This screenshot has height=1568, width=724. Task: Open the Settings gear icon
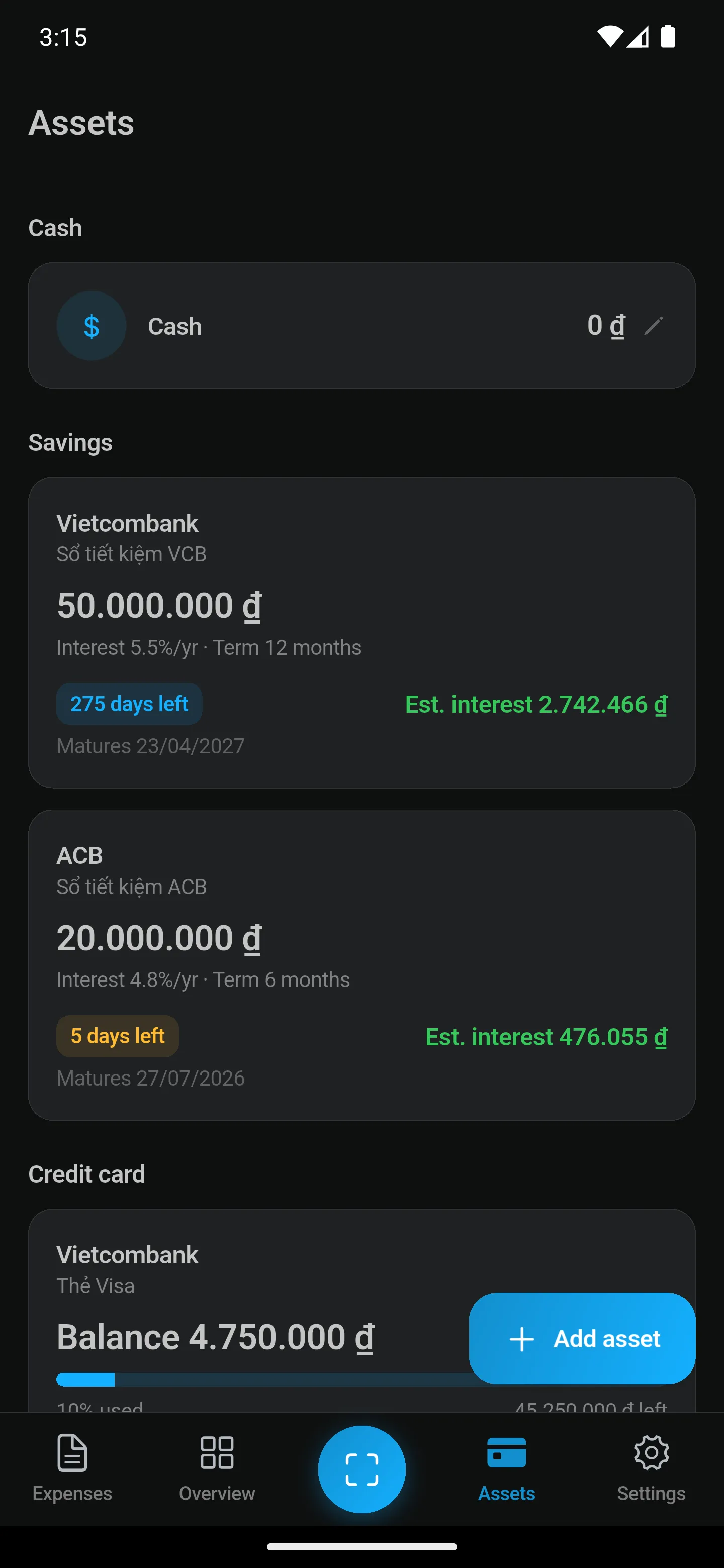tap(652, 1453)
